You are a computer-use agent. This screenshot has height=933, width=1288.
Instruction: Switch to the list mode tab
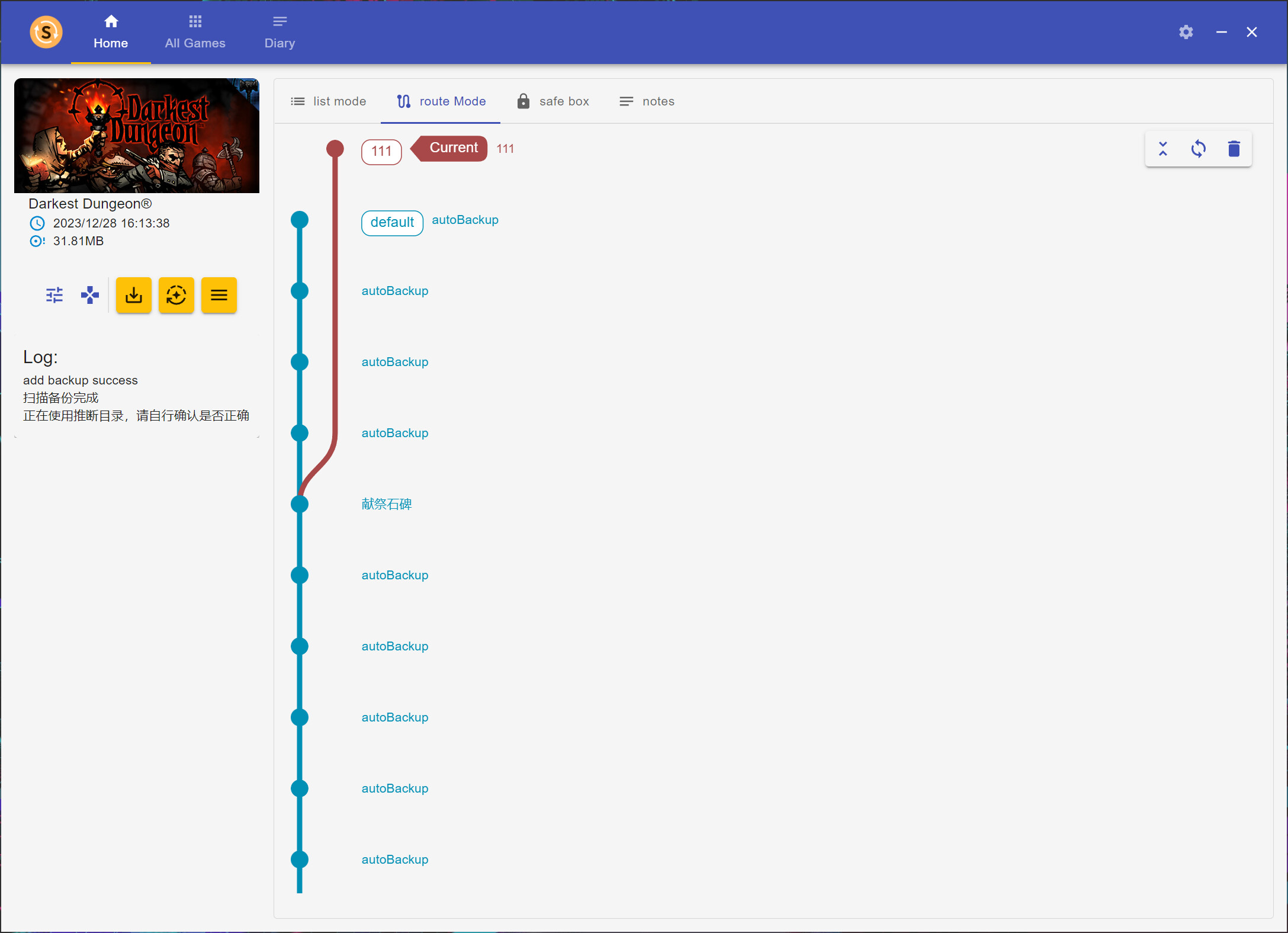coord(329,101)
